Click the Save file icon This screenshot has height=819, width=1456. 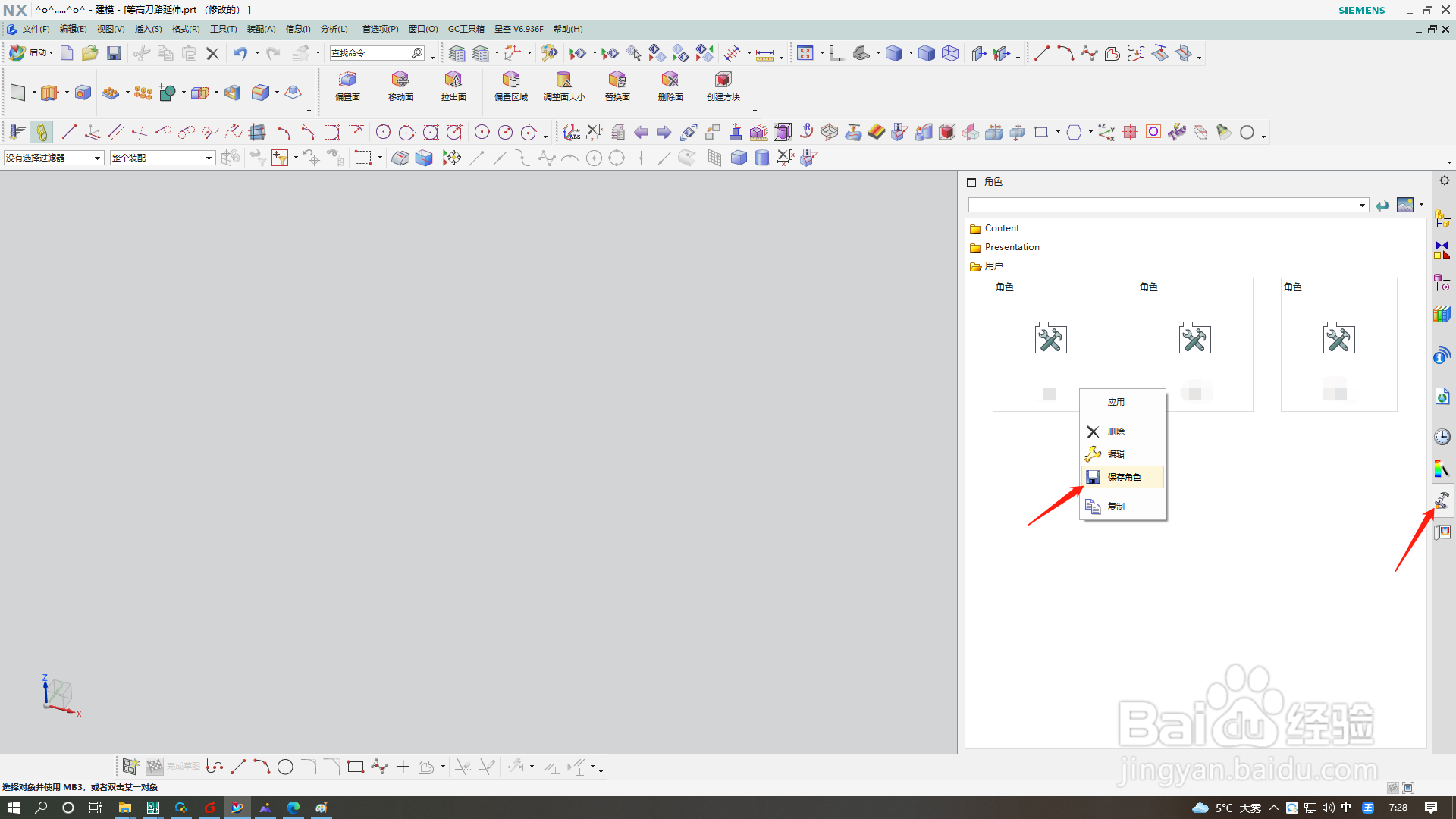(x=114, y=53)
